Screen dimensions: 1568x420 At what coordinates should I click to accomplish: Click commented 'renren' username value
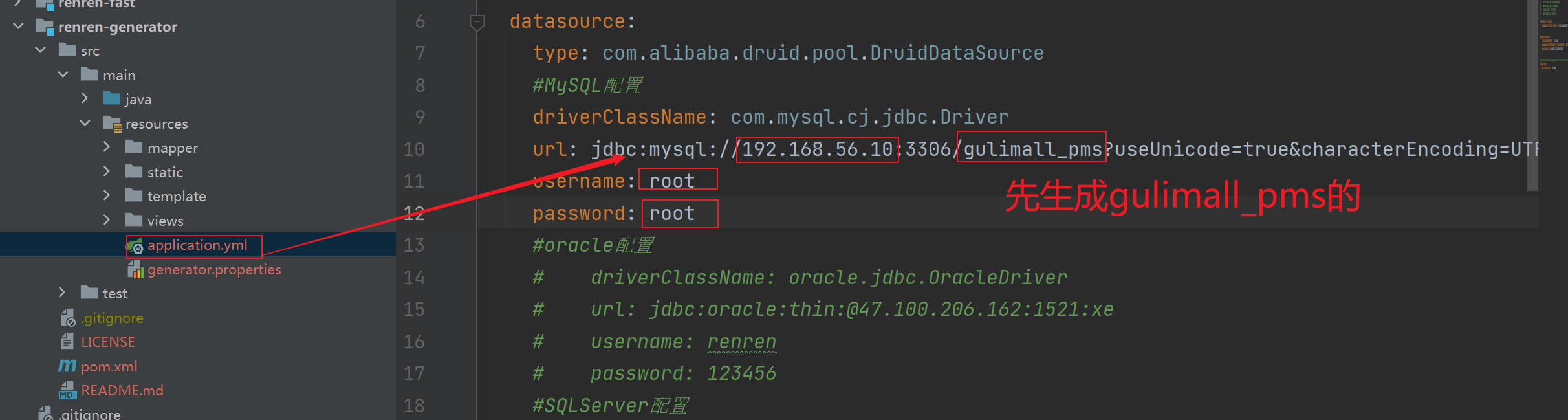pyautogui.click(x=741, y=342)
